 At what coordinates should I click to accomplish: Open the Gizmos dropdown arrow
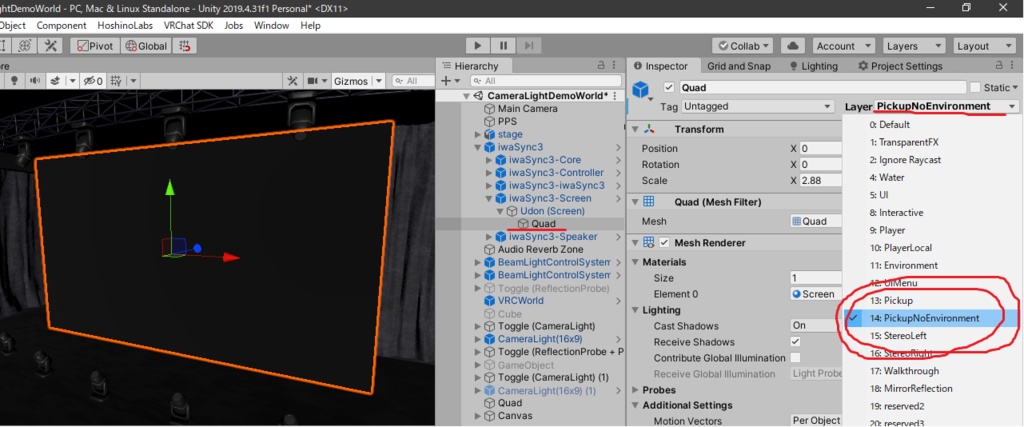coord(379,81)
